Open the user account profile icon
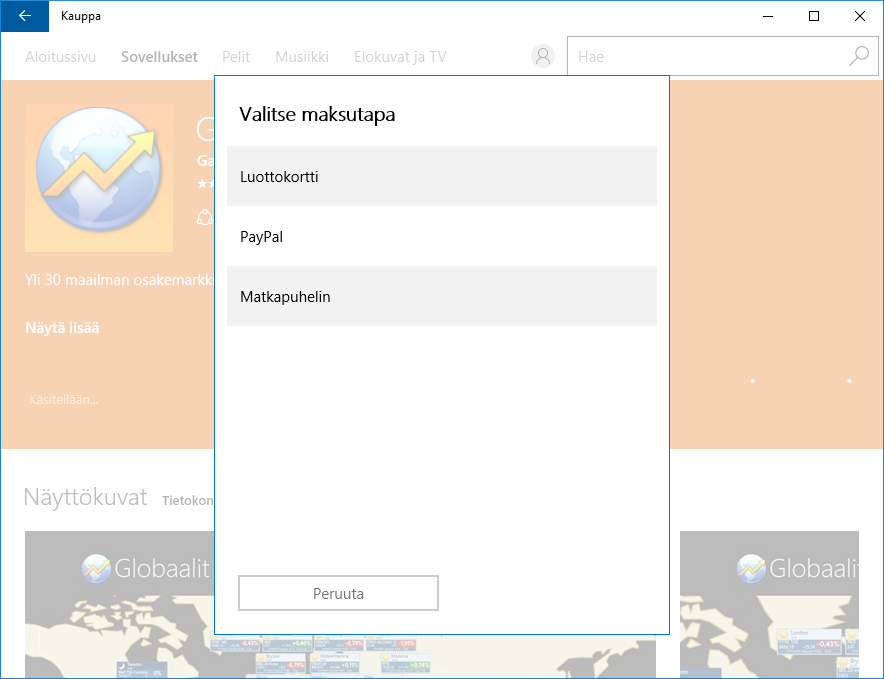Viewport: 884px width, 679px height. pyautogui.click(x=543, y=57)
